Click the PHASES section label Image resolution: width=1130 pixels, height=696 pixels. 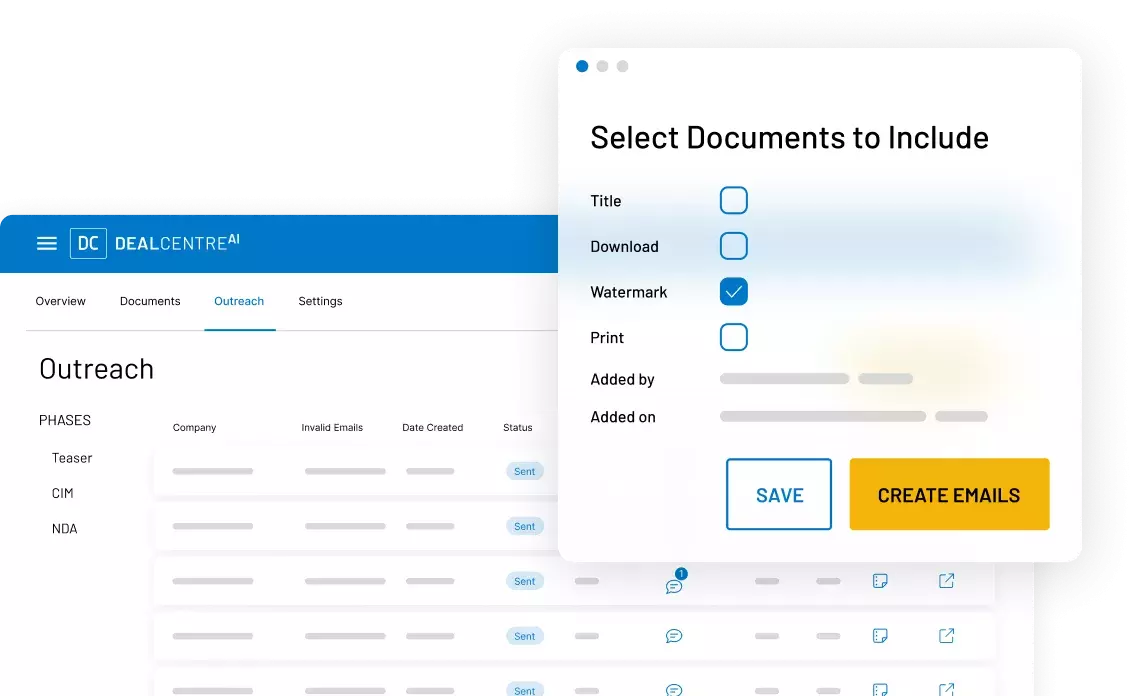click(65, 420)
